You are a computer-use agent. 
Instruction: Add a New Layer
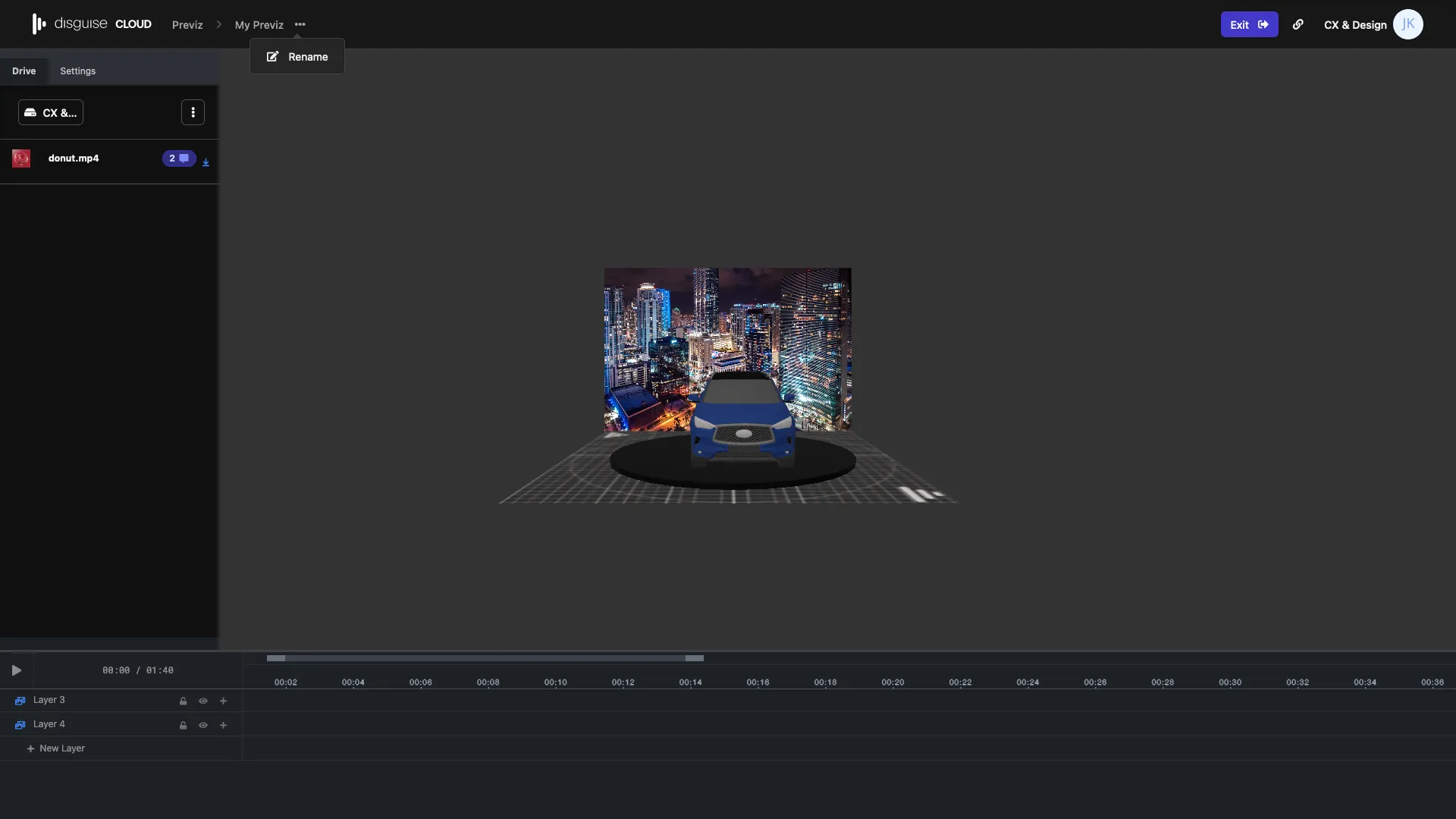point(56,748)
